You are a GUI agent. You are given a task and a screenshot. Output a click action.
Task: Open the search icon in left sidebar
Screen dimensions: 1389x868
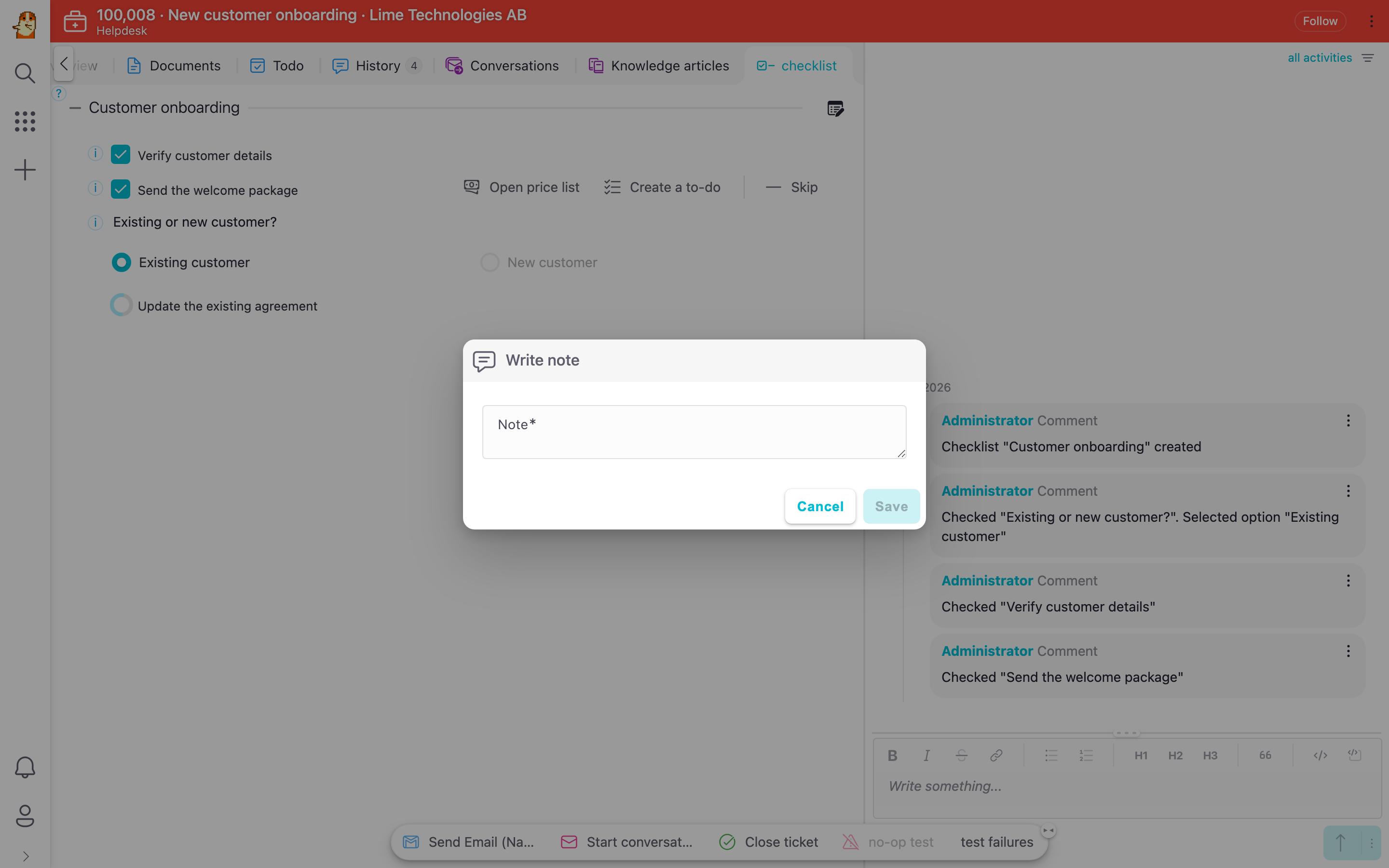click(25, 73)
